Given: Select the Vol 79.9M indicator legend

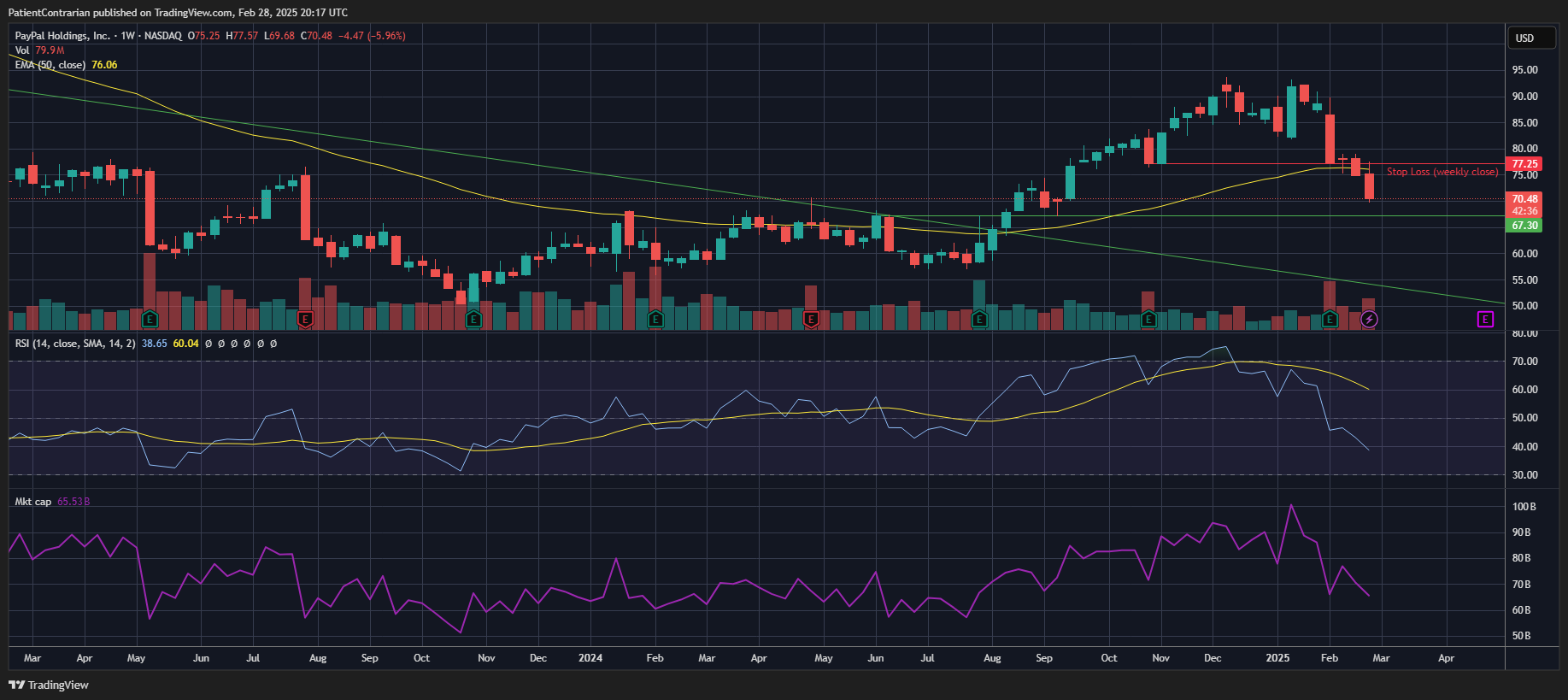Looking at the screenshot, I should coord(39,50).
